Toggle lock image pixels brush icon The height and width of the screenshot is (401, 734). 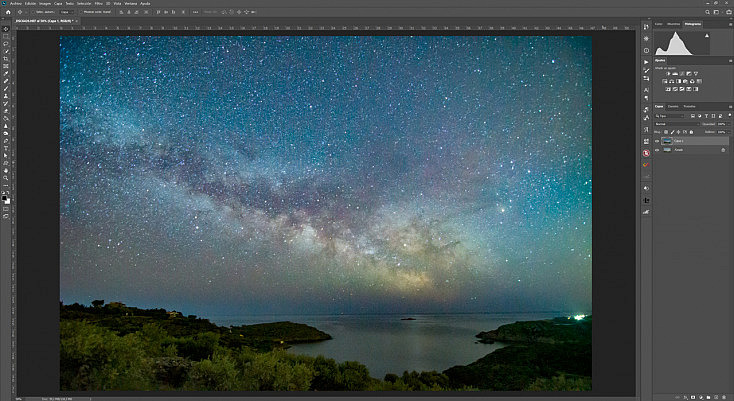(x=672, y=132)
